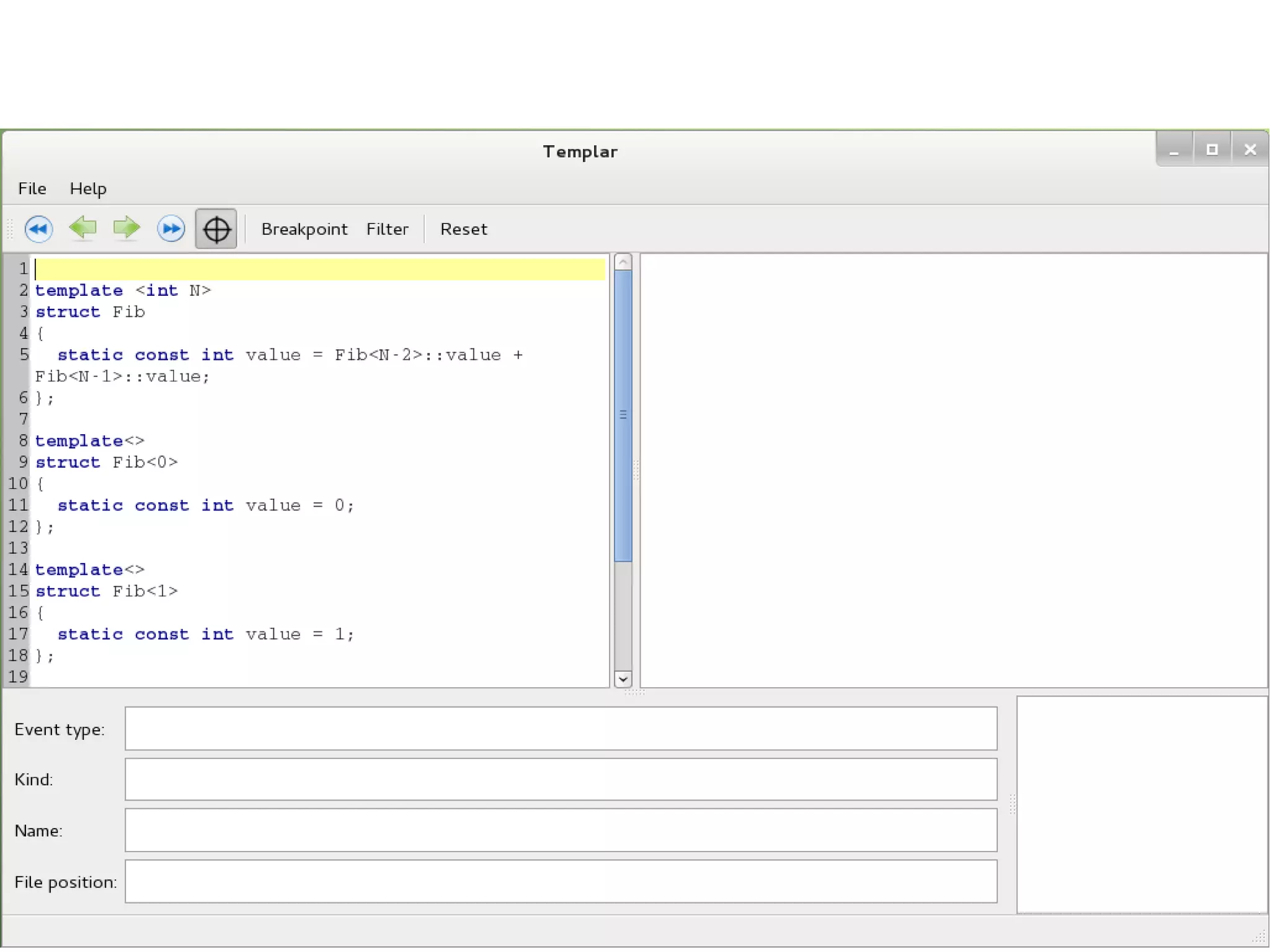Click into the Name field
This screenshot has height=952, width=1270.
click(x=561, y=830)
